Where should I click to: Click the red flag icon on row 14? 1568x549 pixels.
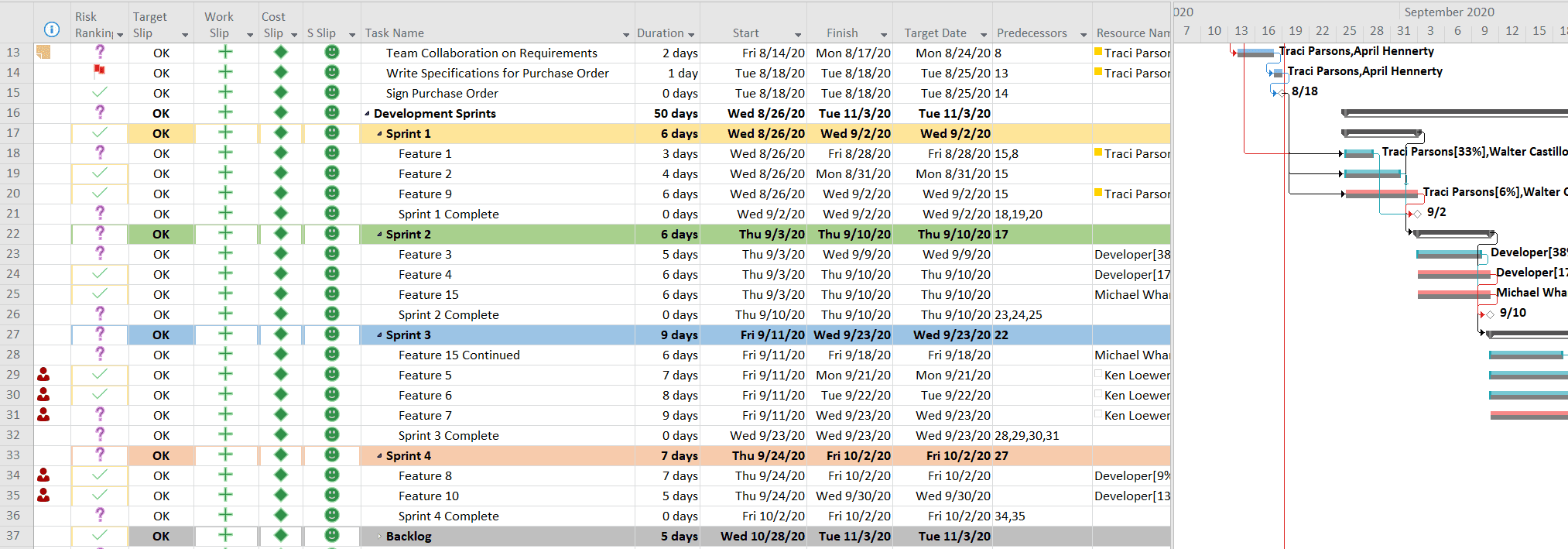tap(99, 71)
